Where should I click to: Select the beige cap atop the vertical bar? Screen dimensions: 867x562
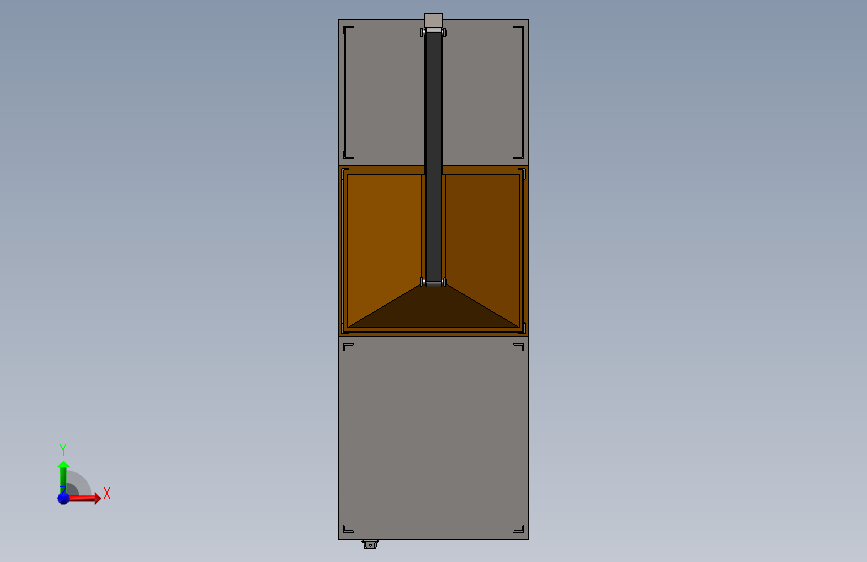tap(434, 20)
